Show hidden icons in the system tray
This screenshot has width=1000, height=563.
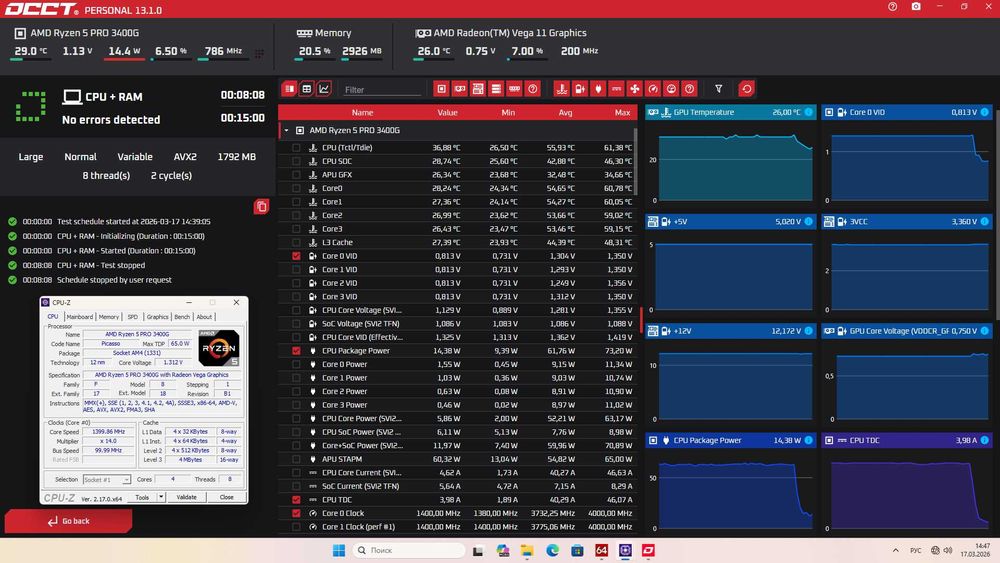tap(895, 550)
